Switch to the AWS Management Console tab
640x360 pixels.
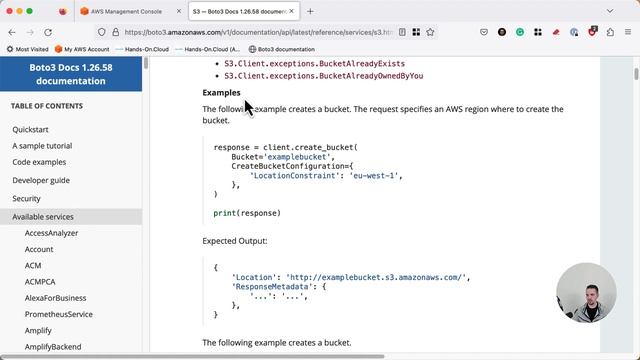tap(131, 11)
